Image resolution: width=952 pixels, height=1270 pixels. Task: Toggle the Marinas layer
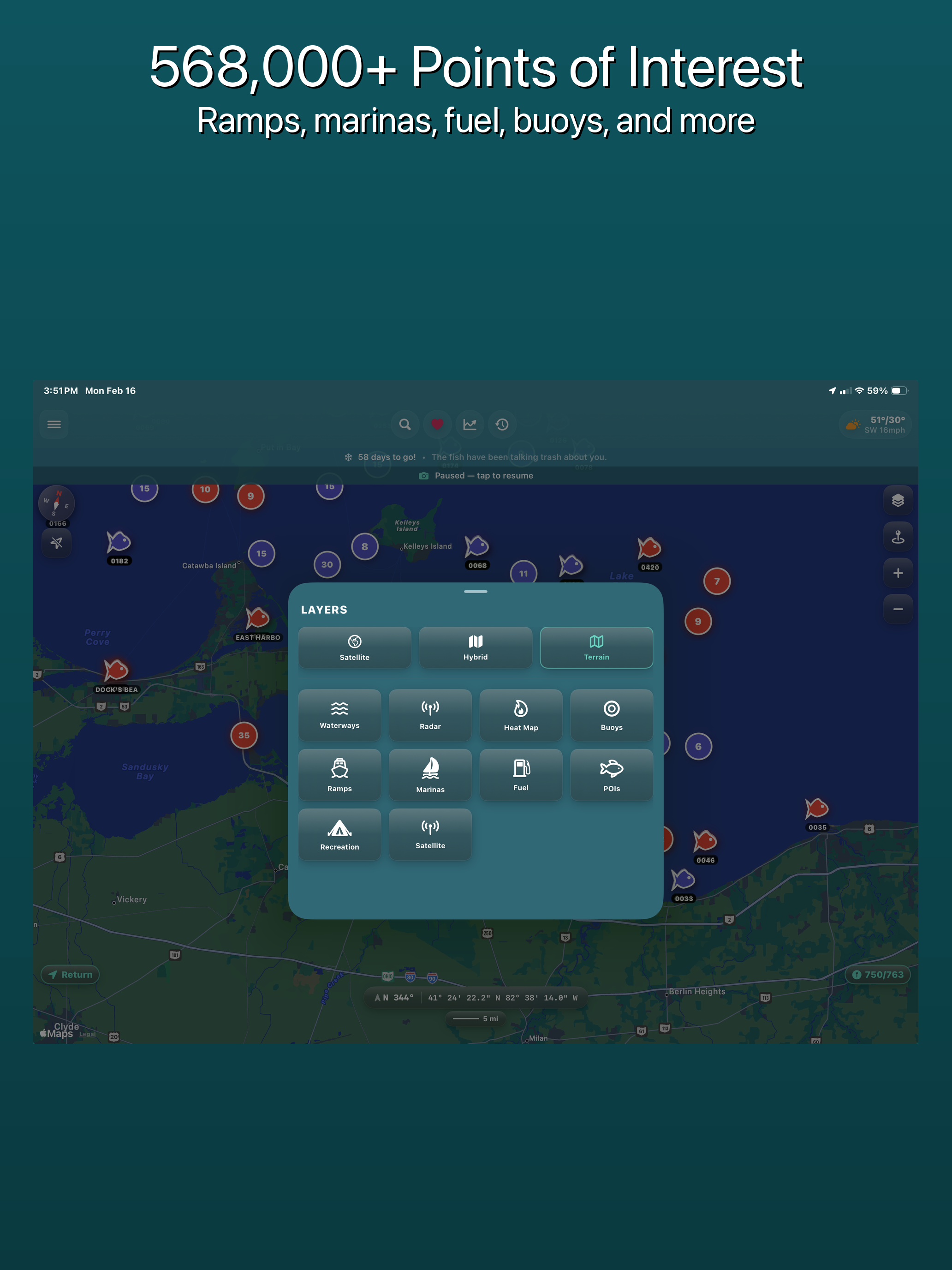tap(430, 775)
